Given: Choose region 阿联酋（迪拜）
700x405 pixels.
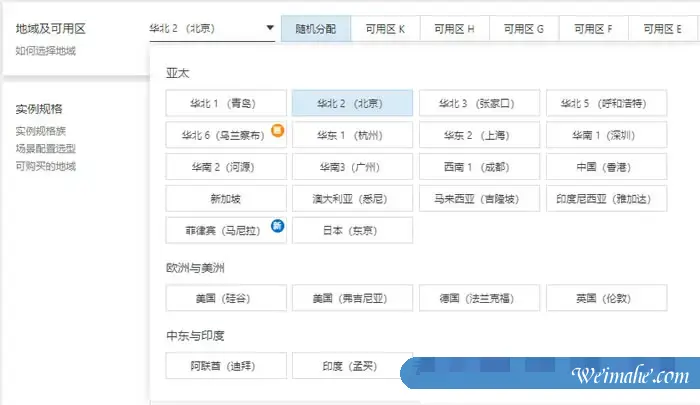Looking at the screenshot, I should tap(226, 366).
